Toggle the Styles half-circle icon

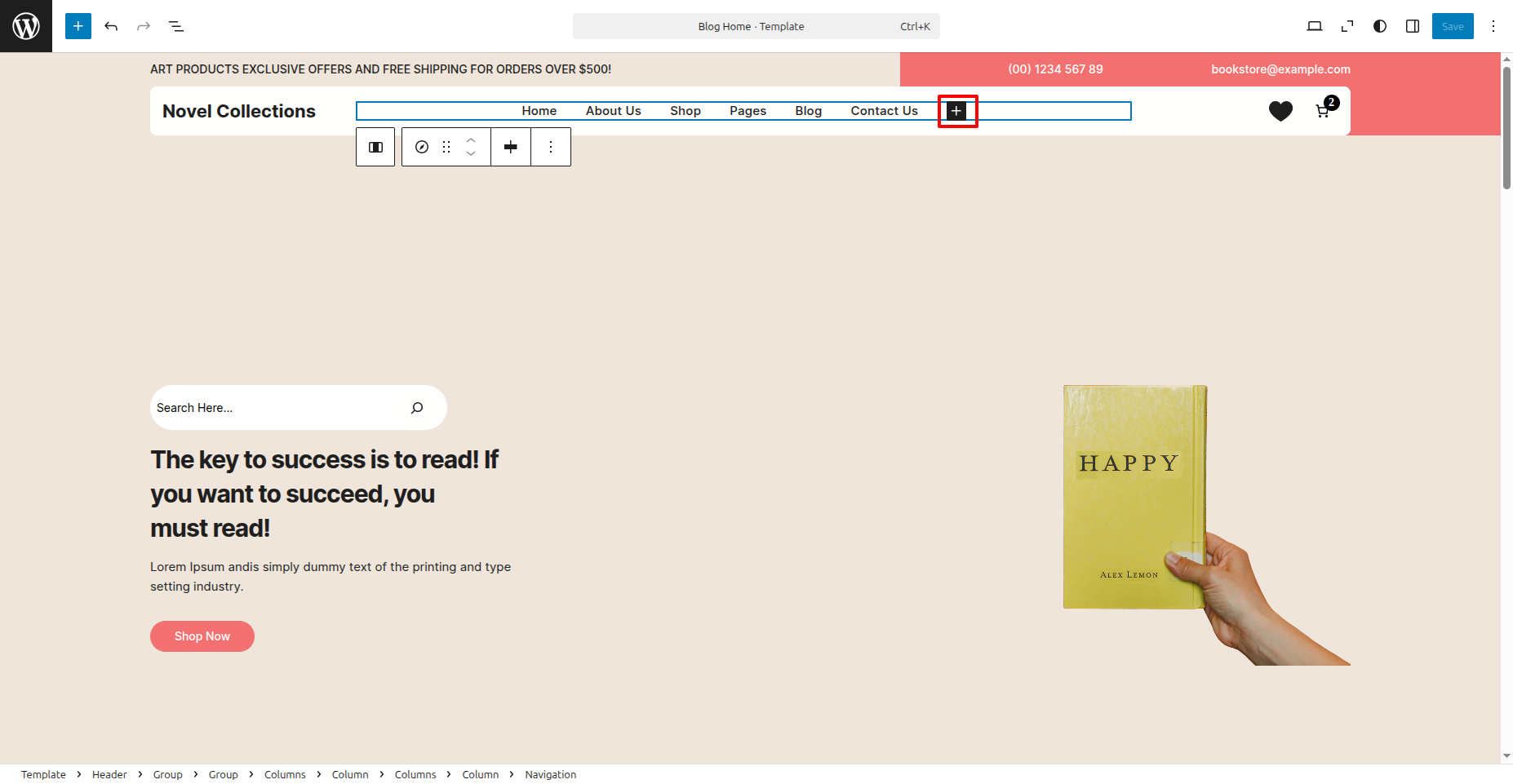1380,26
